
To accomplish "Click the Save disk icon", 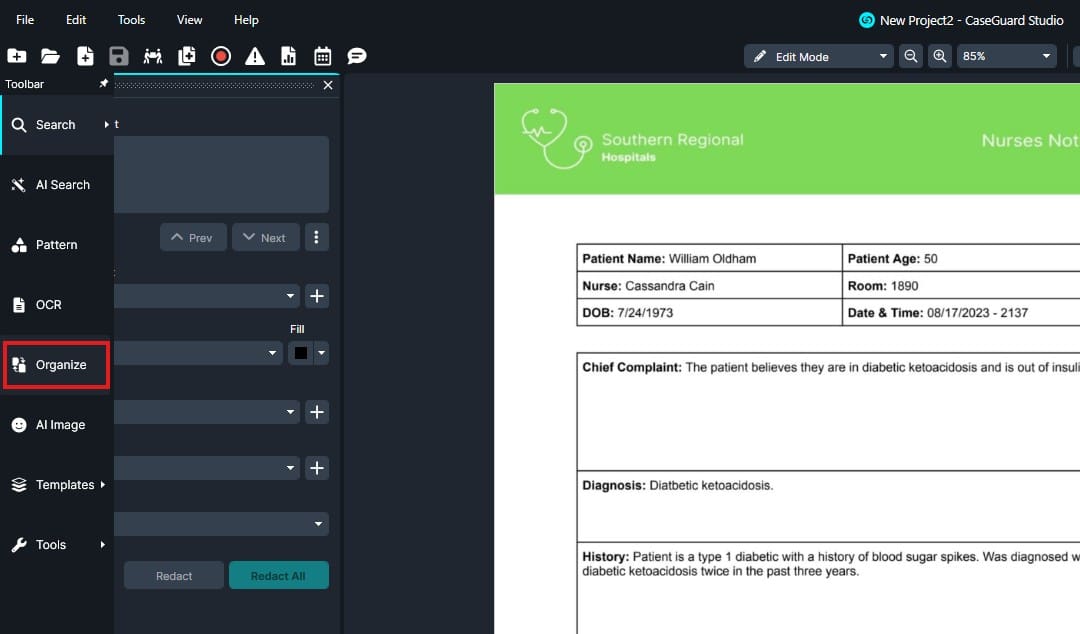I will coord(118,56).
